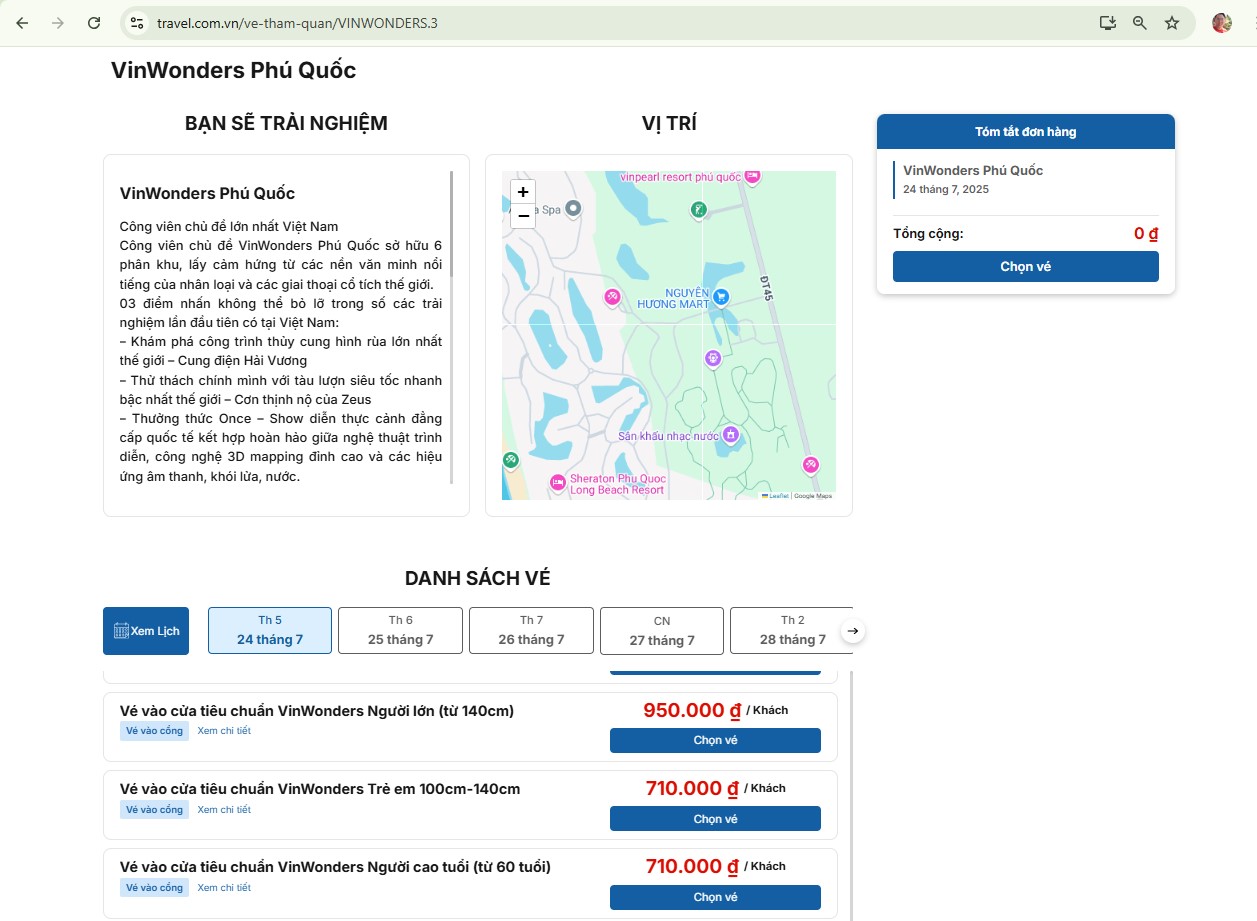
Task: Click the DANH SÁCH VÉ heading
Action: tap(477, 579)
